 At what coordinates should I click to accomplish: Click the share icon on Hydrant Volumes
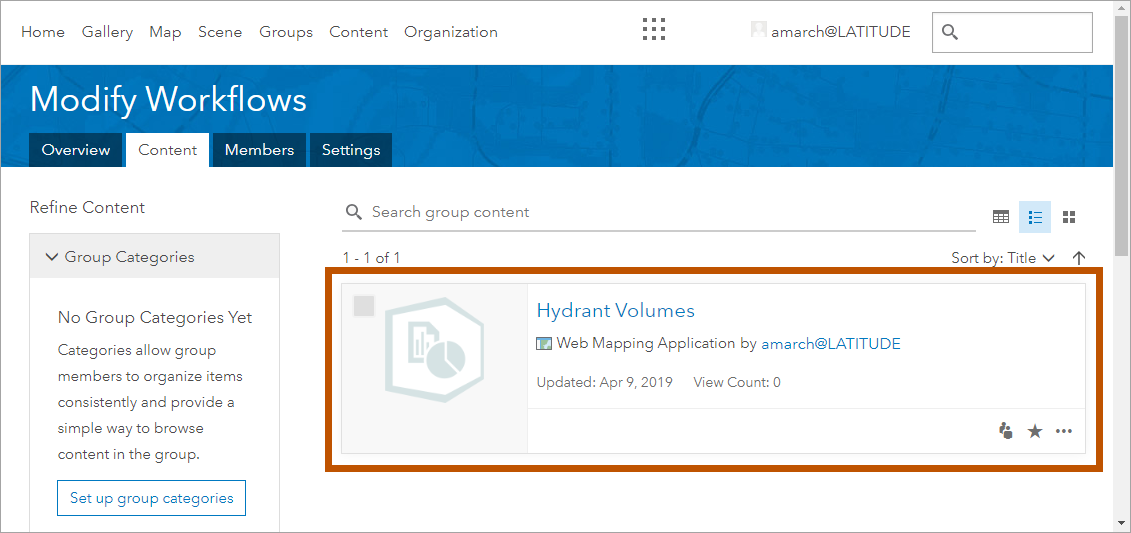pyautogui.click(x=1006, y=431)
